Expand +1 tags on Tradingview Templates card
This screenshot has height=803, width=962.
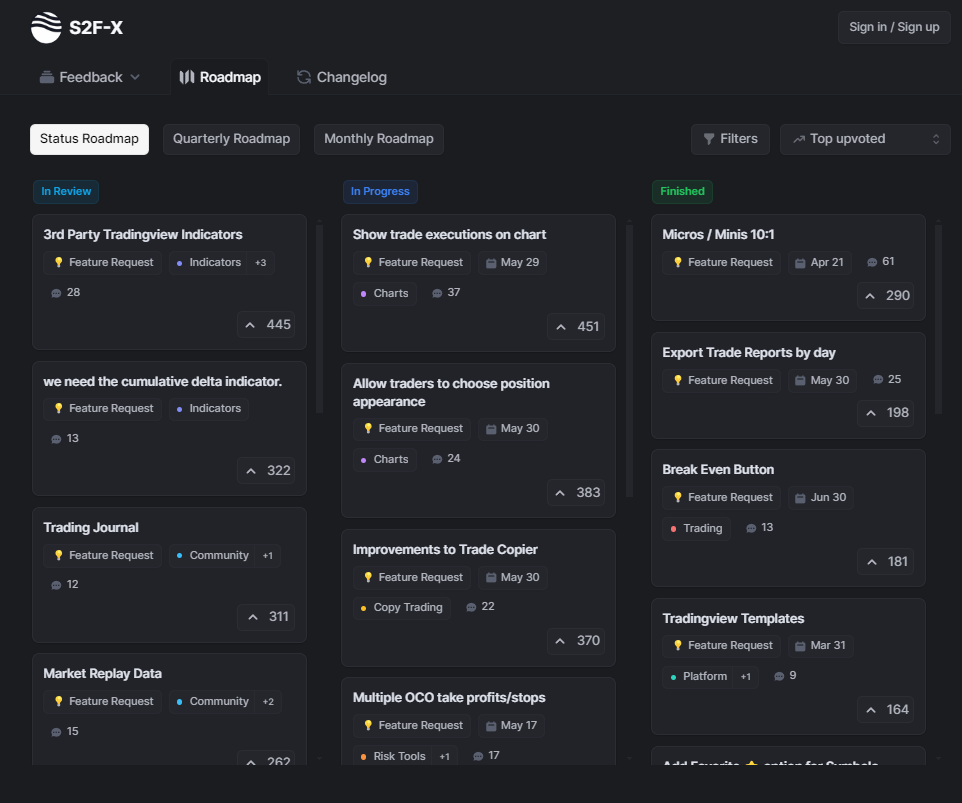point(745,677)
